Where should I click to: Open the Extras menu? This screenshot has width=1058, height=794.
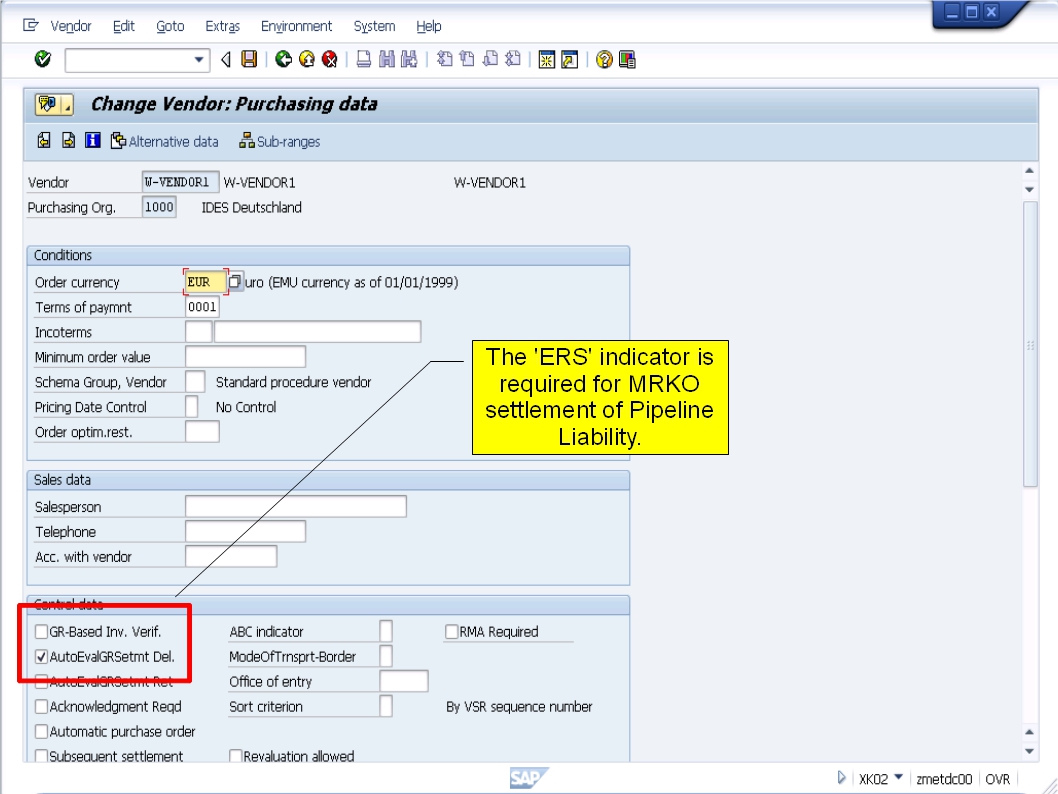click(x=222, y=26)
